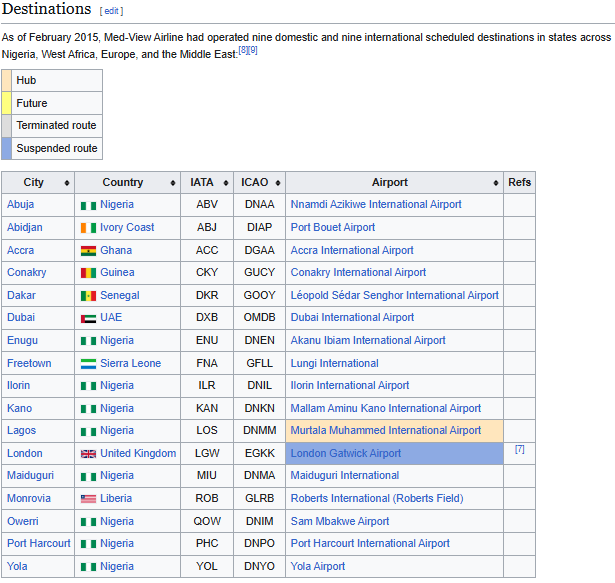Open the Conakry city link
The height and width of the screenshot is (583, 615).
coord(27,272)
